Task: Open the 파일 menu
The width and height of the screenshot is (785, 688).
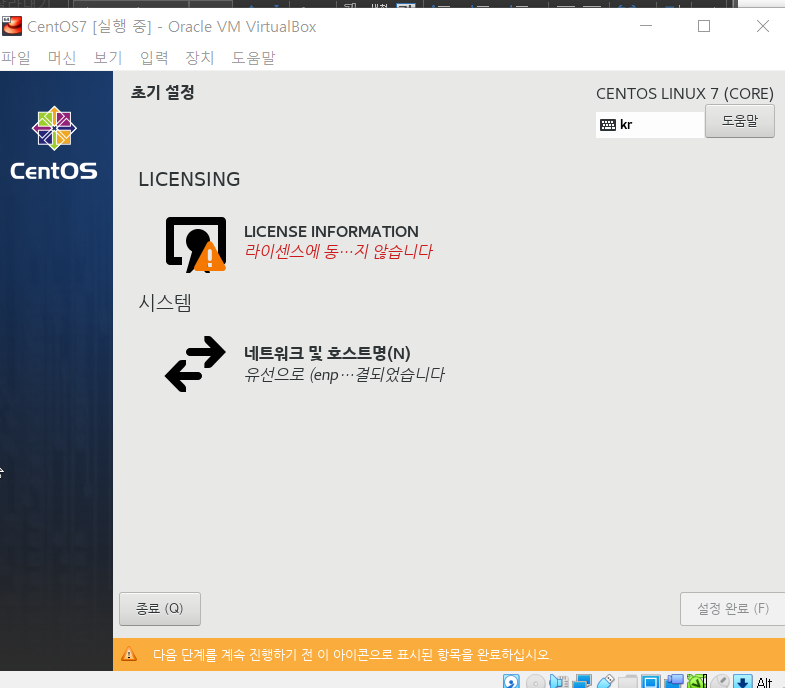Action: 16,58
